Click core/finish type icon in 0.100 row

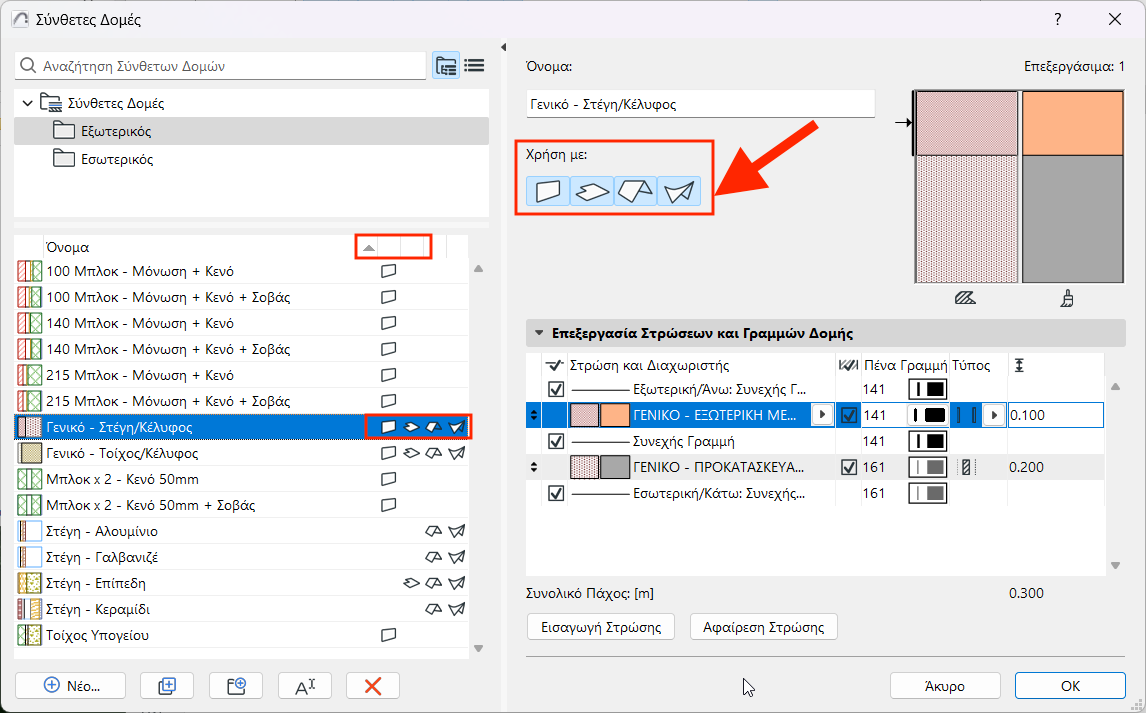coord(966,415)
